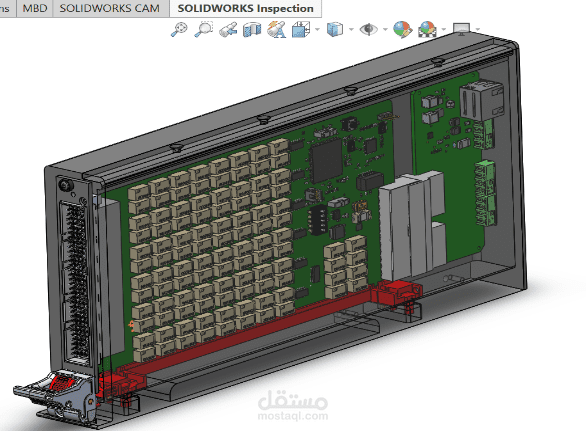Select the SOLIDWORKS Inspection tab
The image size is (586, 431).
click(x=246, y=8)
